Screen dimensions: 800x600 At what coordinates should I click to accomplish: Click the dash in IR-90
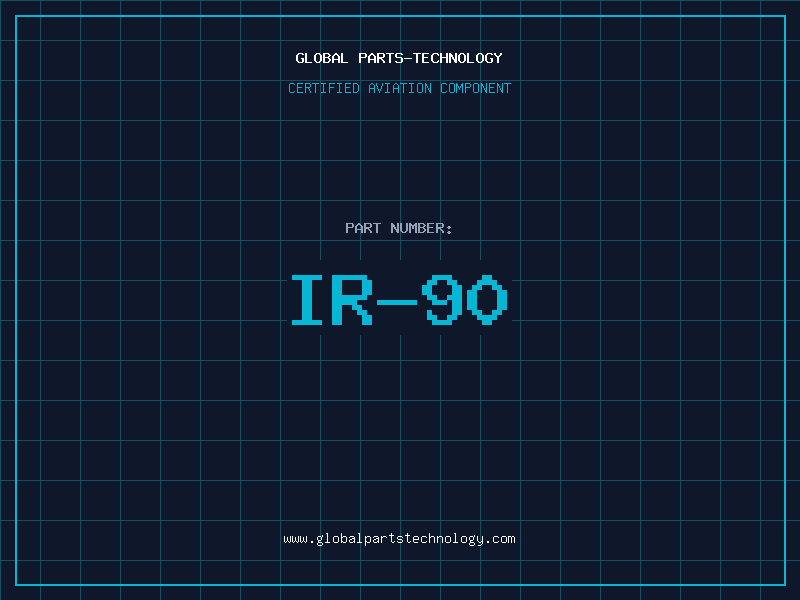[398, 301]
